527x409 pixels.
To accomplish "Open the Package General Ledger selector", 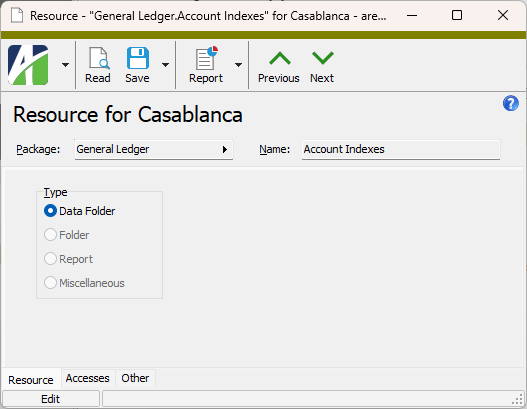I will click(154, 150).
